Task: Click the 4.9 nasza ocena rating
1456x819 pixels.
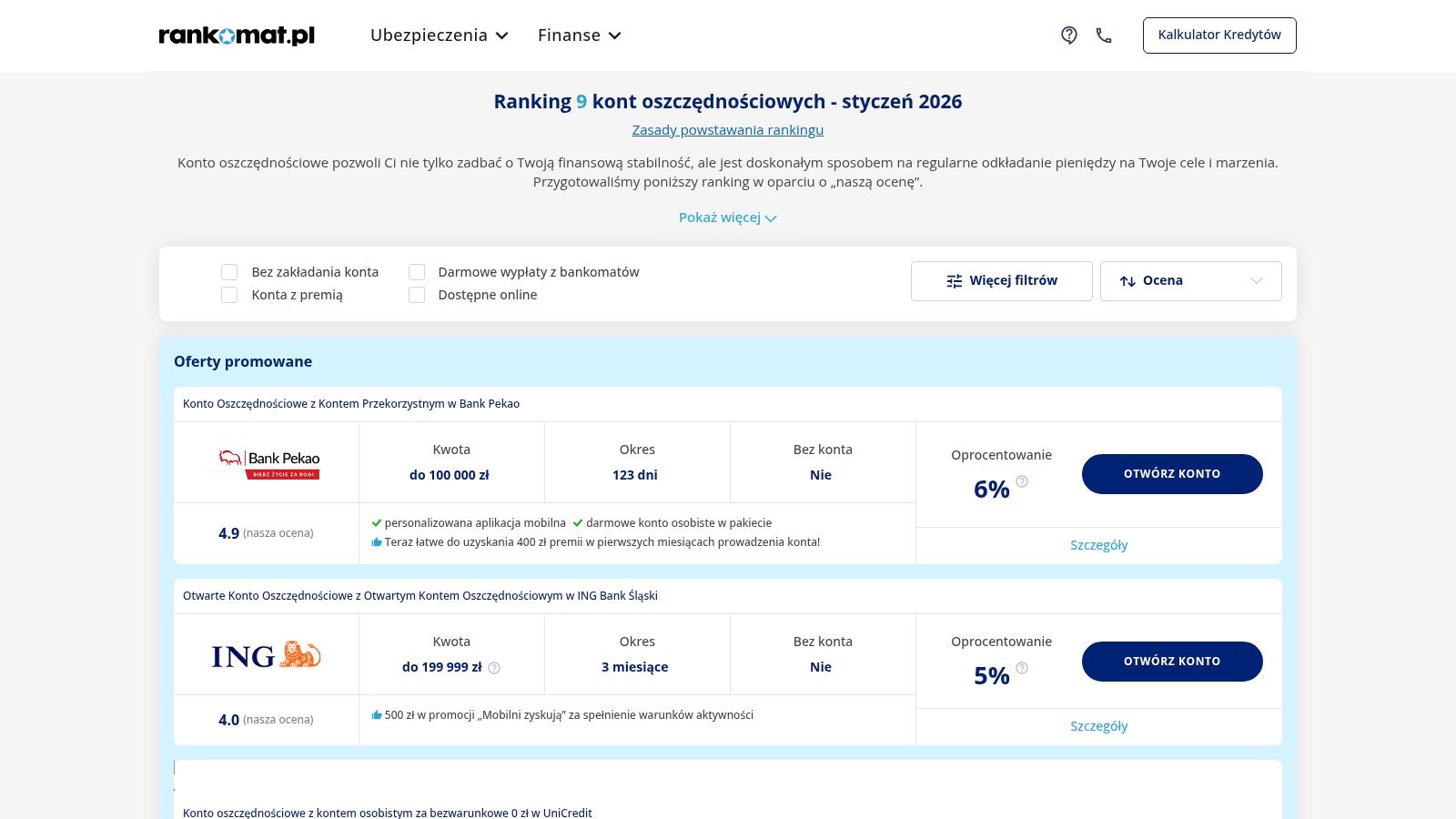Action: (x=266, y=533)
